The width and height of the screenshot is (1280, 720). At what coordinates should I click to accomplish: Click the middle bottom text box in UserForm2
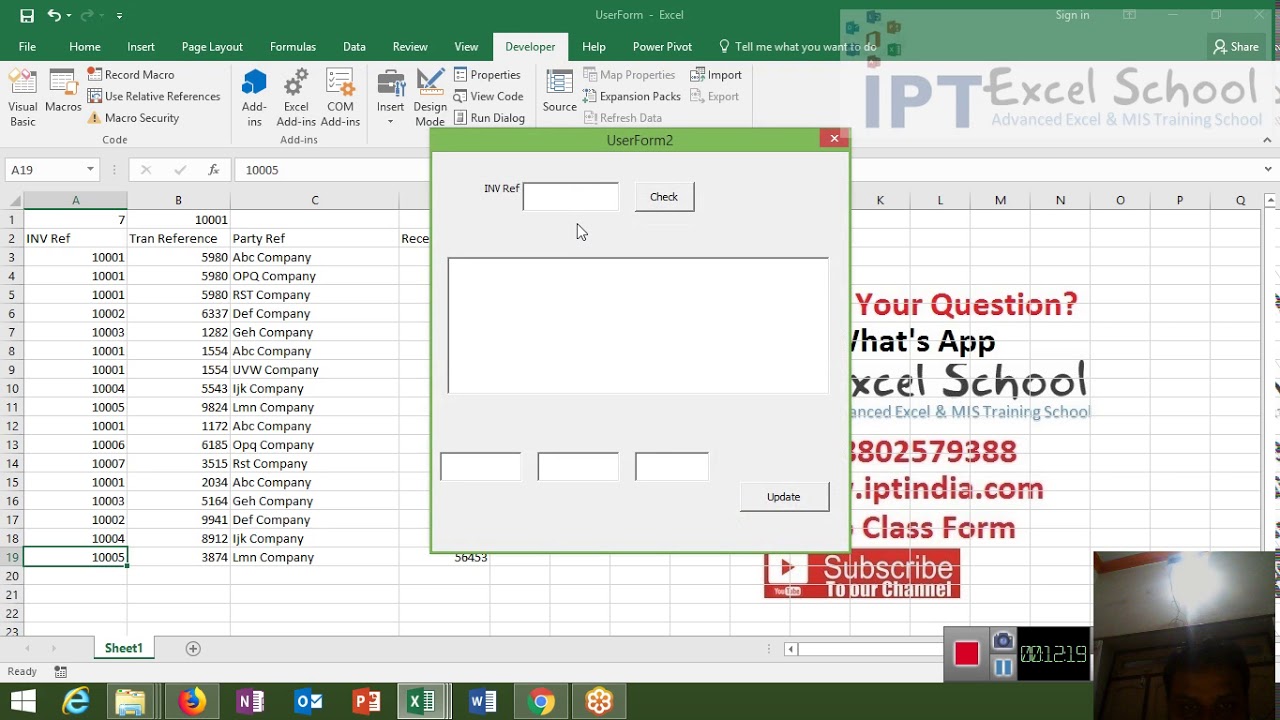(x=578, y=466)
